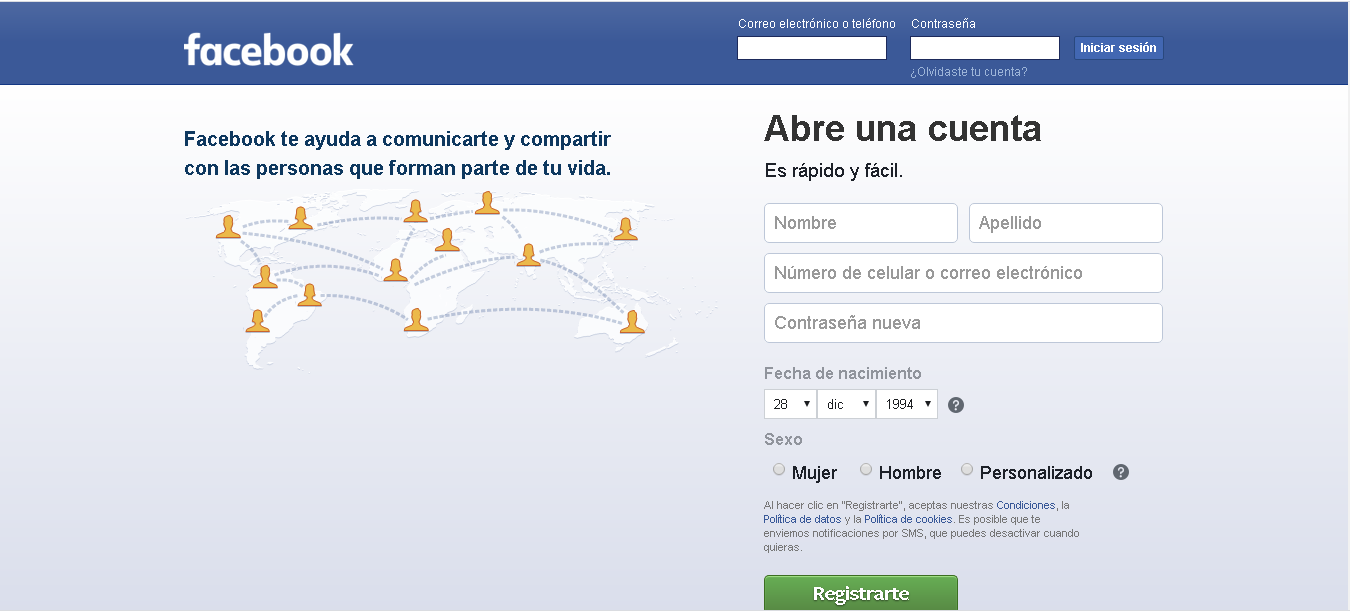Open the ¿Olvidaste tu cuenta? link
The height and width of the screenshot is (616, 1350).
[968, 72]
